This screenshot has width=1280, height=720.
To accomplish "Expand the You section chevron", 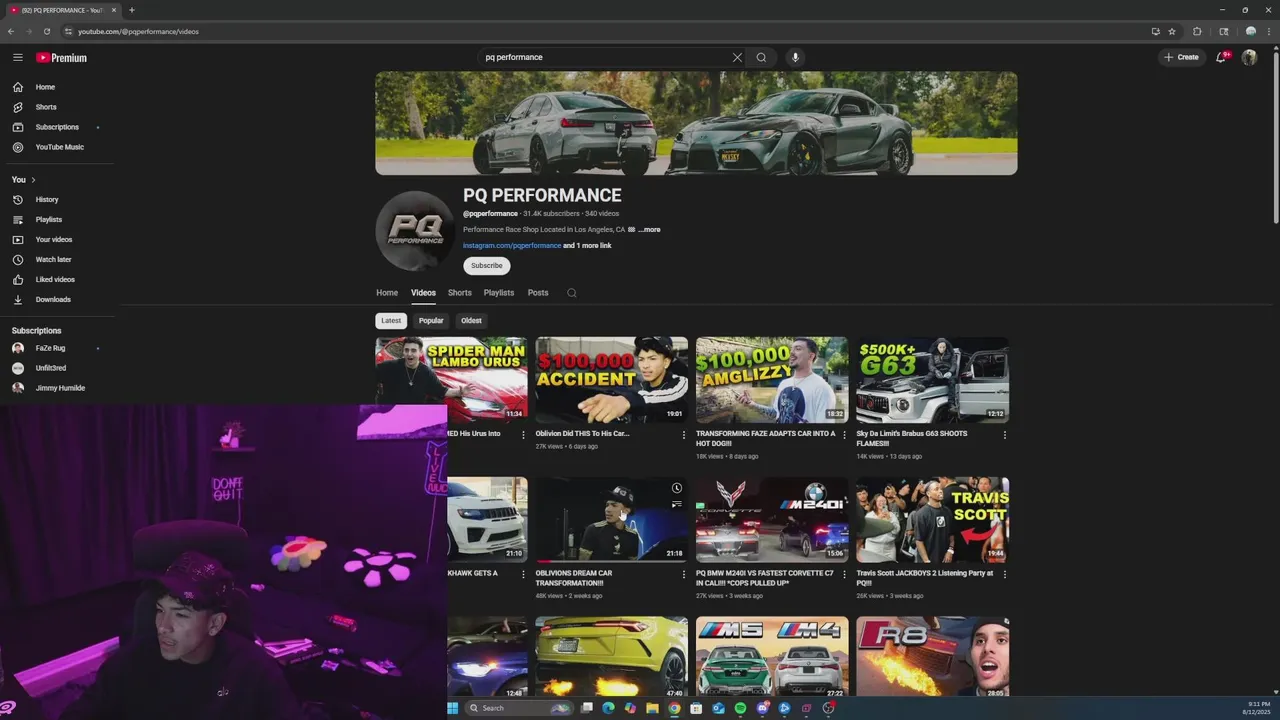I will (x=33, y=180).
